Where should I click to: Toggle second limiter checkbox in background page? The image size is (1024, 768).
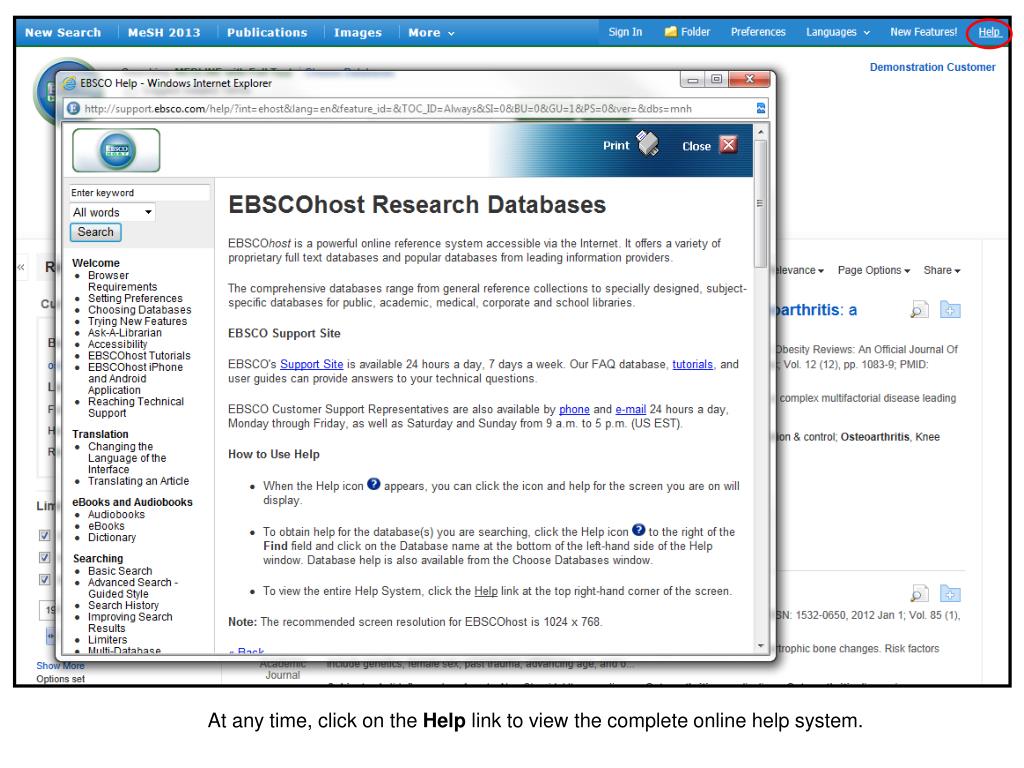point(44,557)
